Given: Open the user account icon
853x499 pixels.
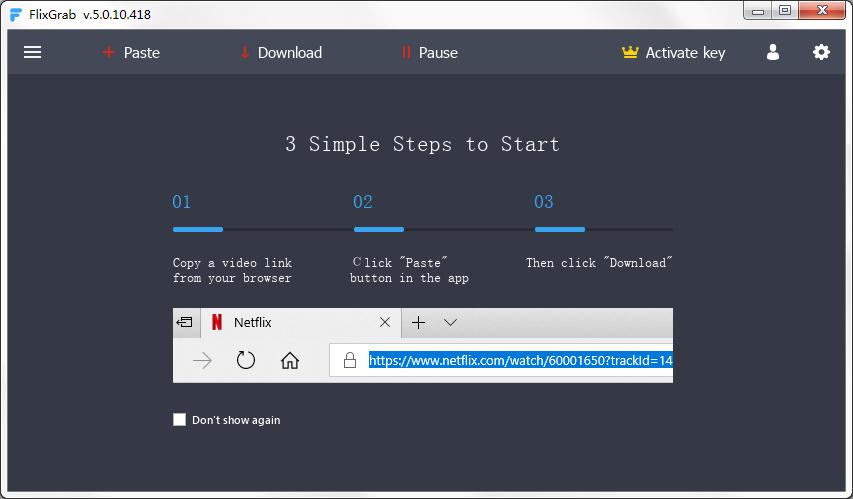Looking at the screenshot, I should click(772, 53).
